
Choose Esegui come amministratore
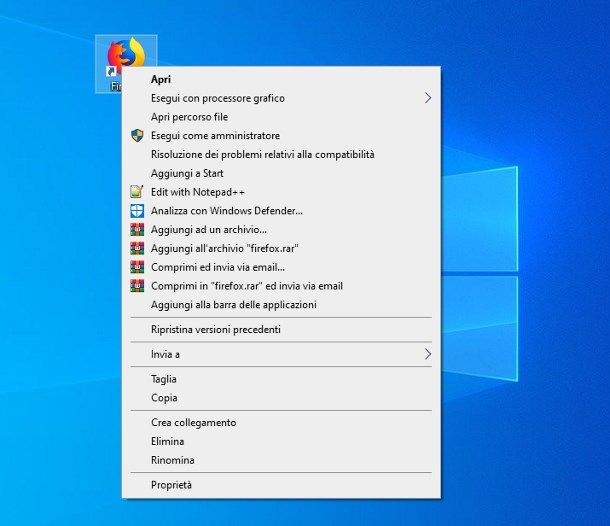(x=281, y=135)
